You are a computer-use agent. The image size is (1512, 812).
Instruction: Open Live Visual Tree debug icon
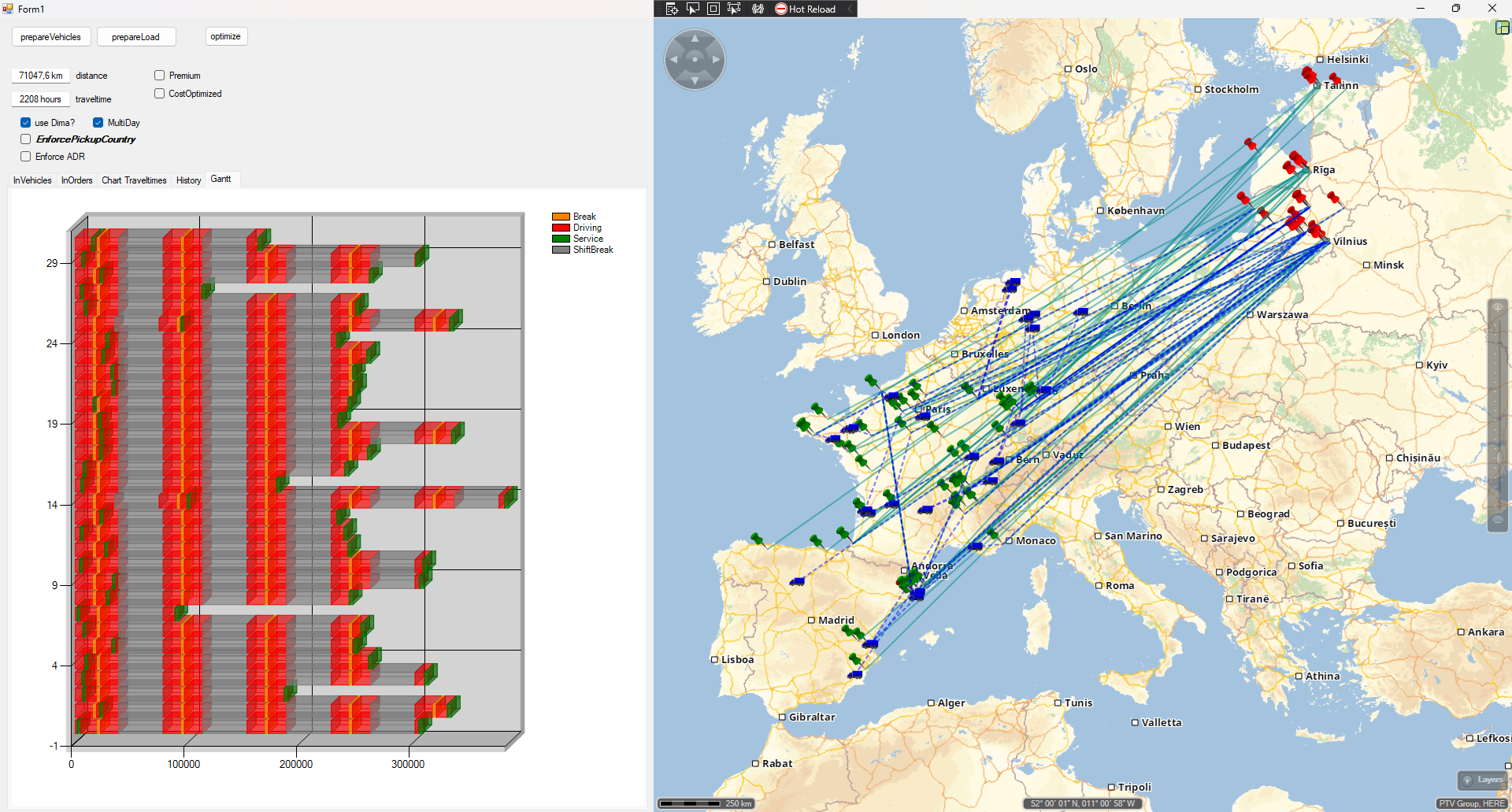tap(672, 9)
